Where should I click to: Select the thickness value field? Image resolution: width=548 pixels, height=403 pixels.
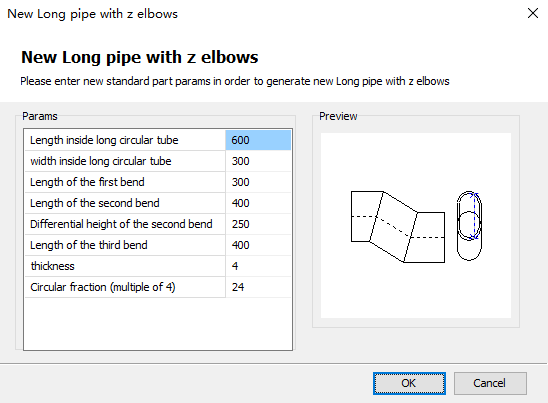[x=258, y=266]
